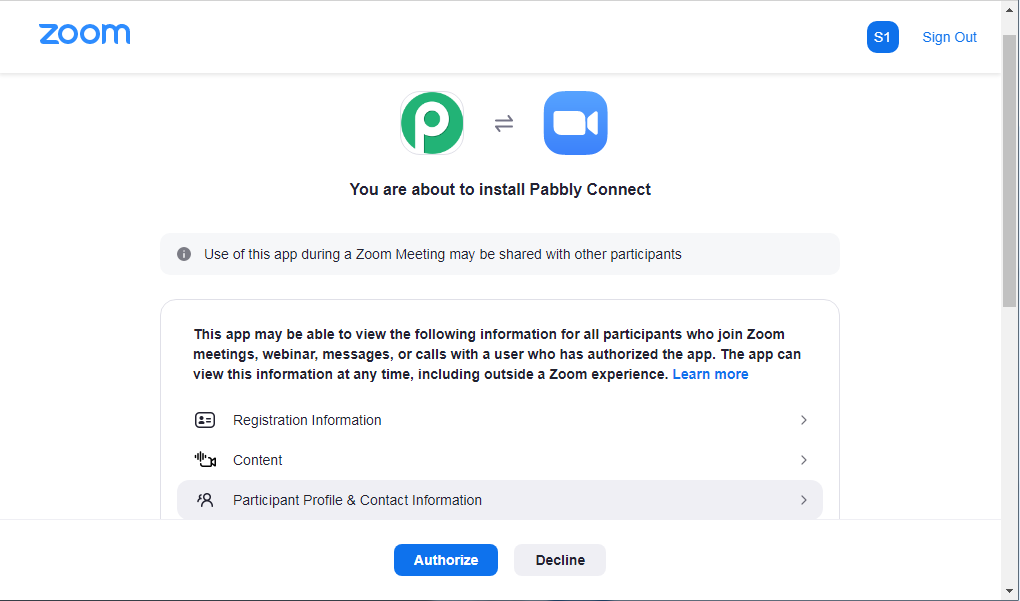Screen dimensions: 1020x601
Task: Expand the Content row
Action: point(500,461)
